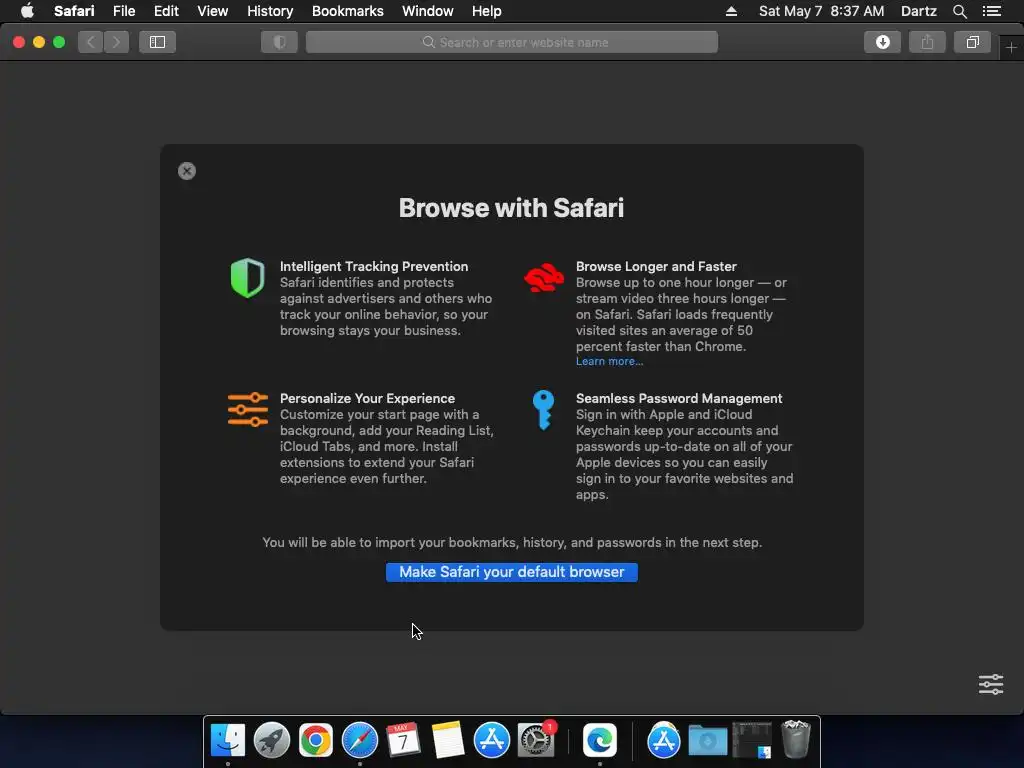1024x768 pixels.
Task: Click the green tracking prevention shield icon
Action: pyautogui.click(x=248, y=278)
